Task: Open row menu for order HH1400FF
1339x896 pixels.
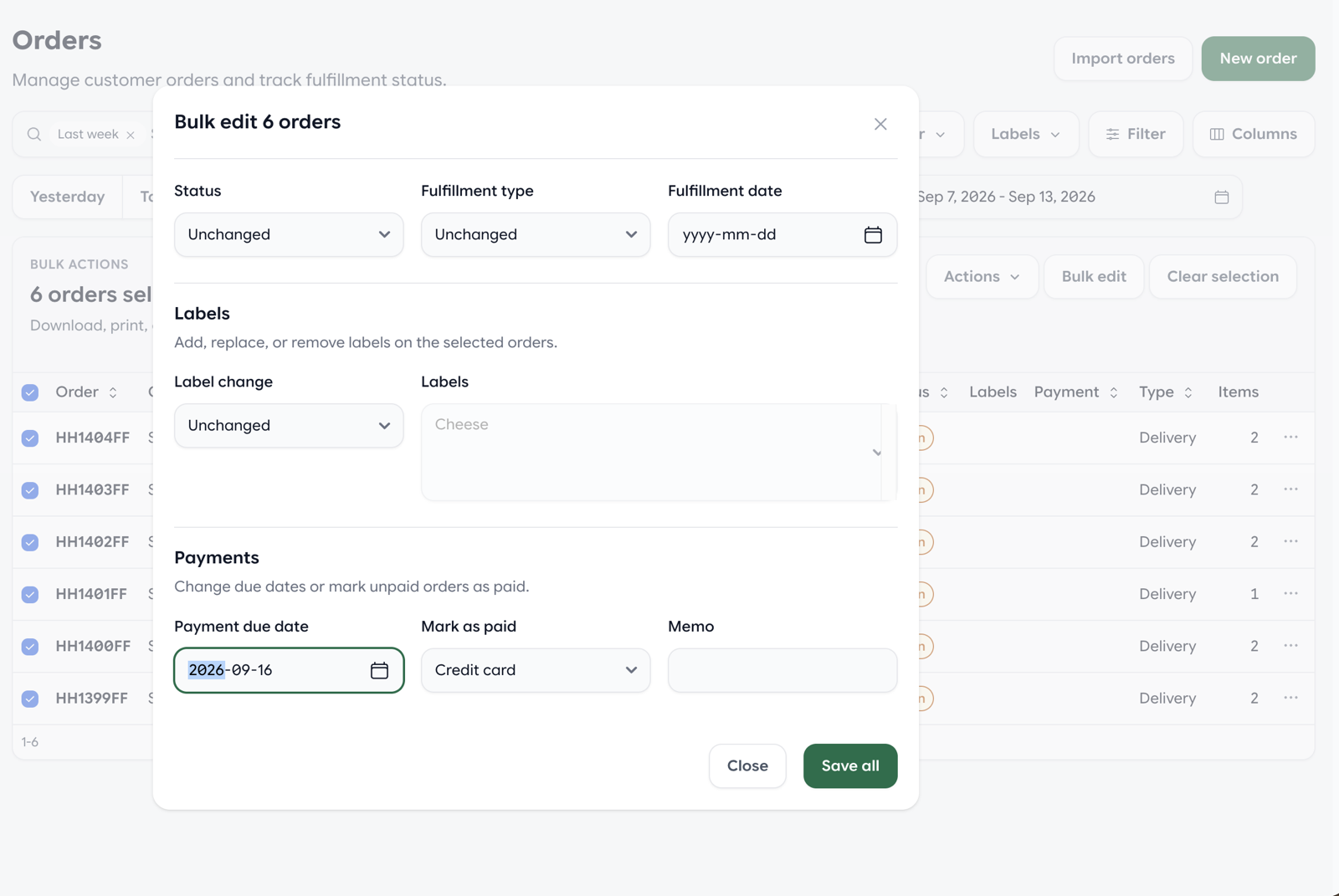Action: [x=1291, y=646]
